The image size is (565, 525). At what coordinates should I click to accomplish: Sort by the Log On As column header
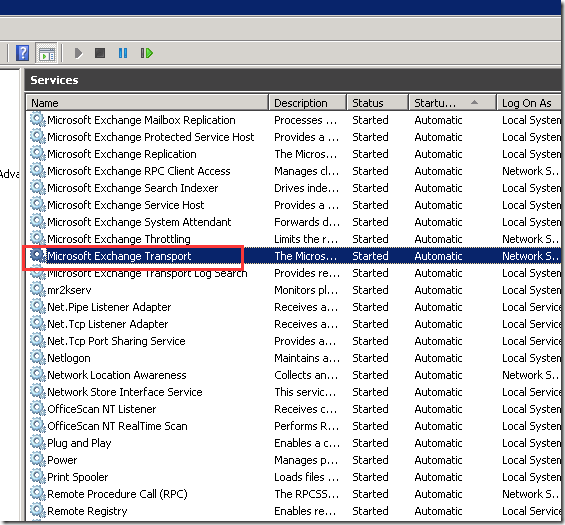[x=529, y=103]
